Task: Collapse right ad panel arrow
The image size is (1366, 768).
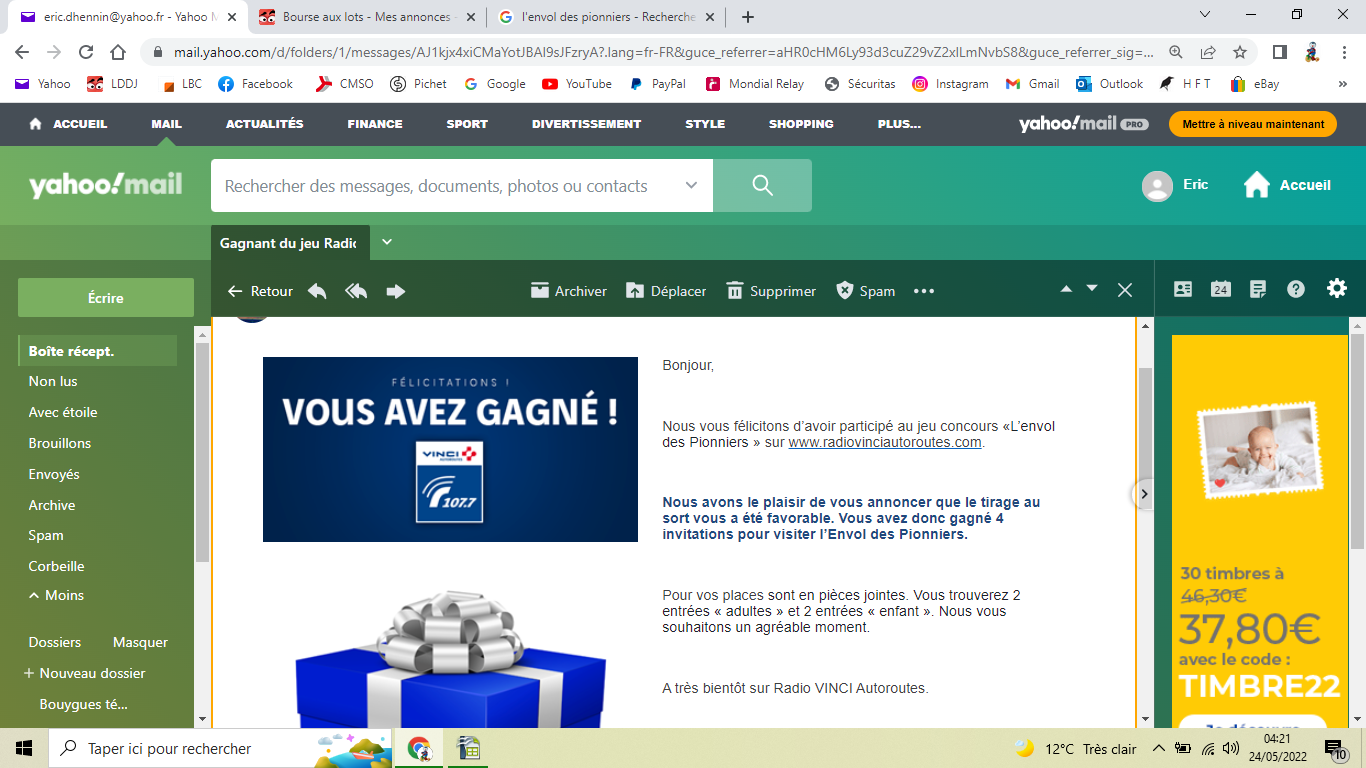Action: point(1144,494)
